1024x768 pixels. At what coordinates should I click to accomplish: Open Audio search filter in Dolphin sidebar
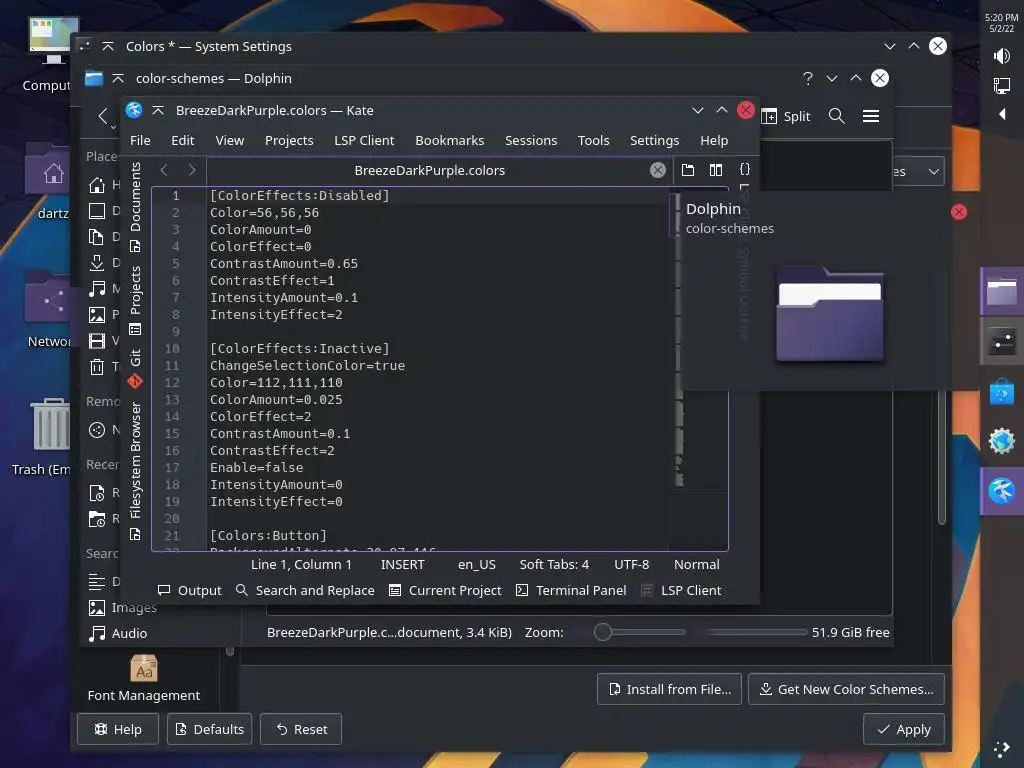pyautogui.click(x=118, y=633)
